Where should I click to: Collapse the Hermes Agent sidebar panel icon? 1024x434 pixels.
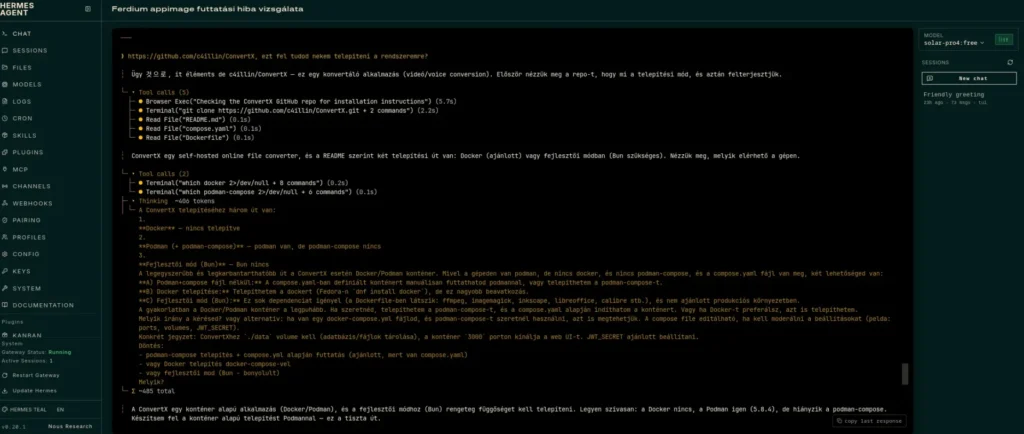pos(88,9)
